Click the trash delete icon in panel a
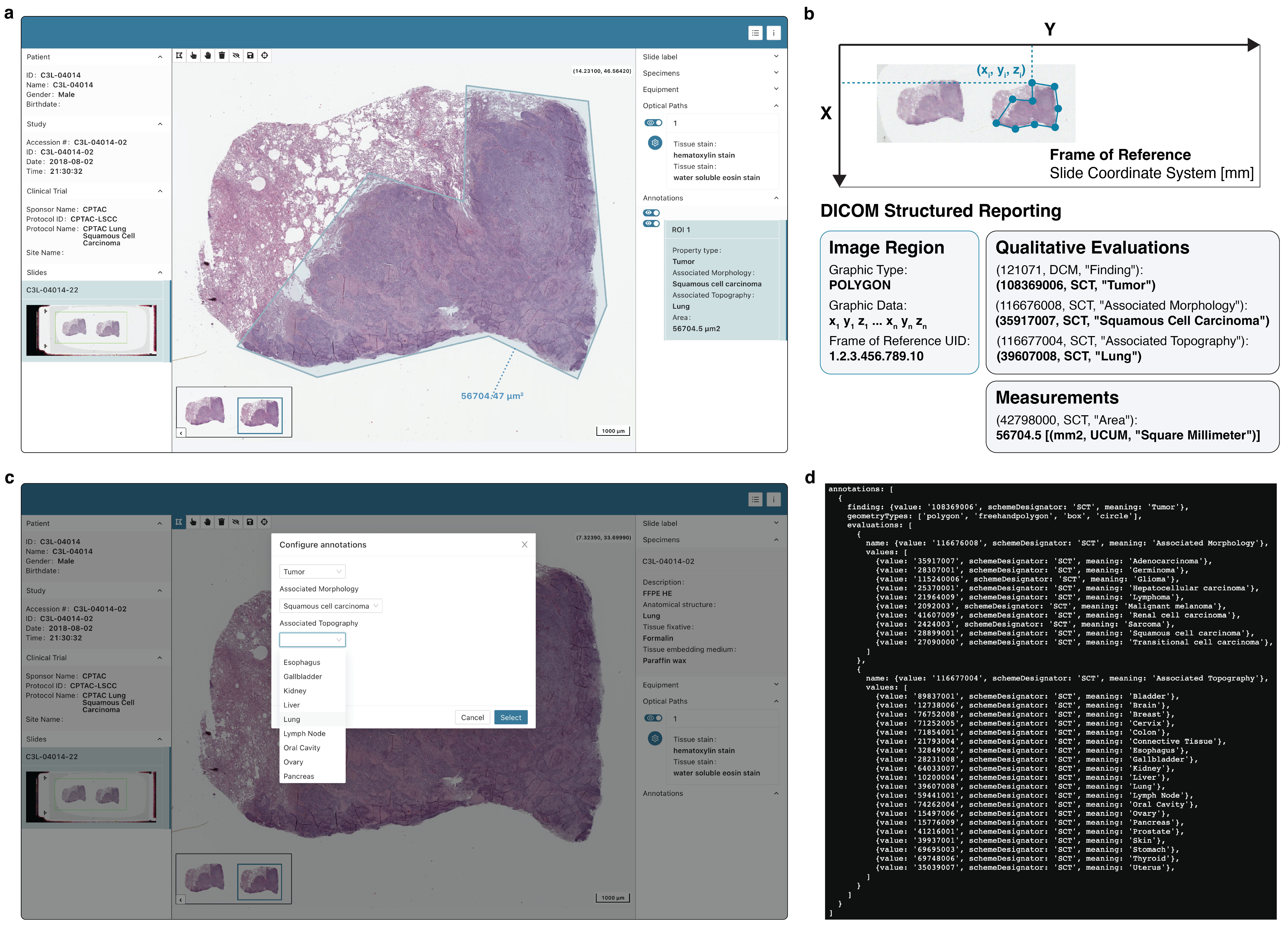The height and width of the screenshot is (926, 1288). pos(222,56)
